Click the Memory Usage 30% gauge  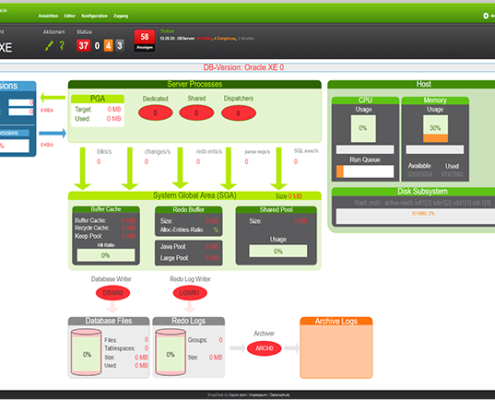tap(435, 128)
